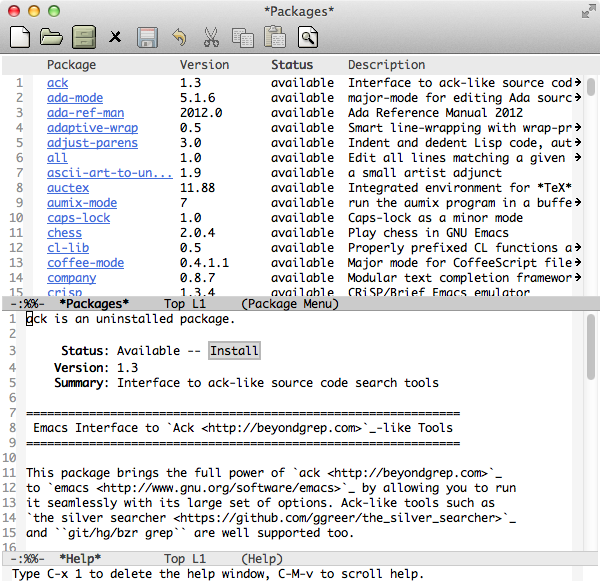Click the (Help) mode indicator
The width and height of the screenshot is (600, 583).
[x=262, y=559]
